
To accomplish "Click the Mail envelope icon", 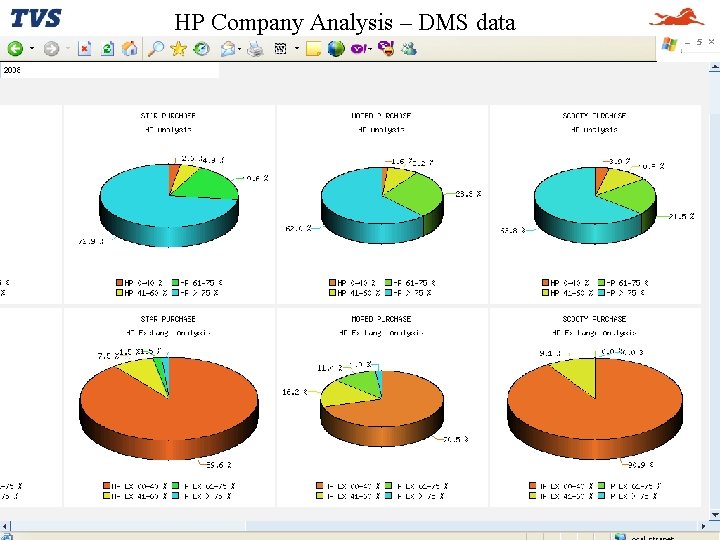I will point(228,49).
